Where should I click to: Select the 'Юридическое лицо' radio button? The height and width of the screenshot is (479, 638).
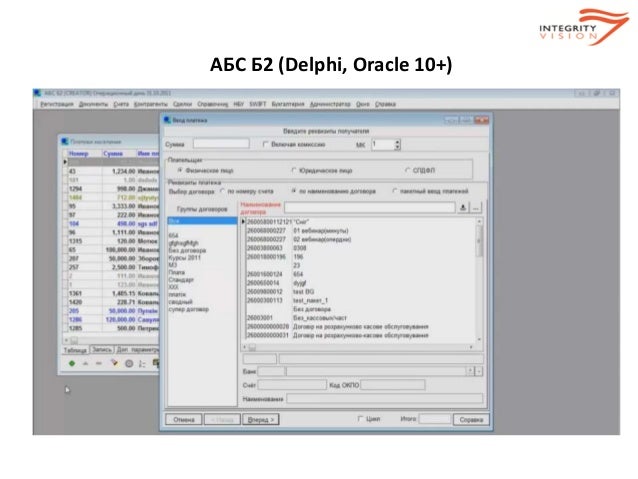294,170
